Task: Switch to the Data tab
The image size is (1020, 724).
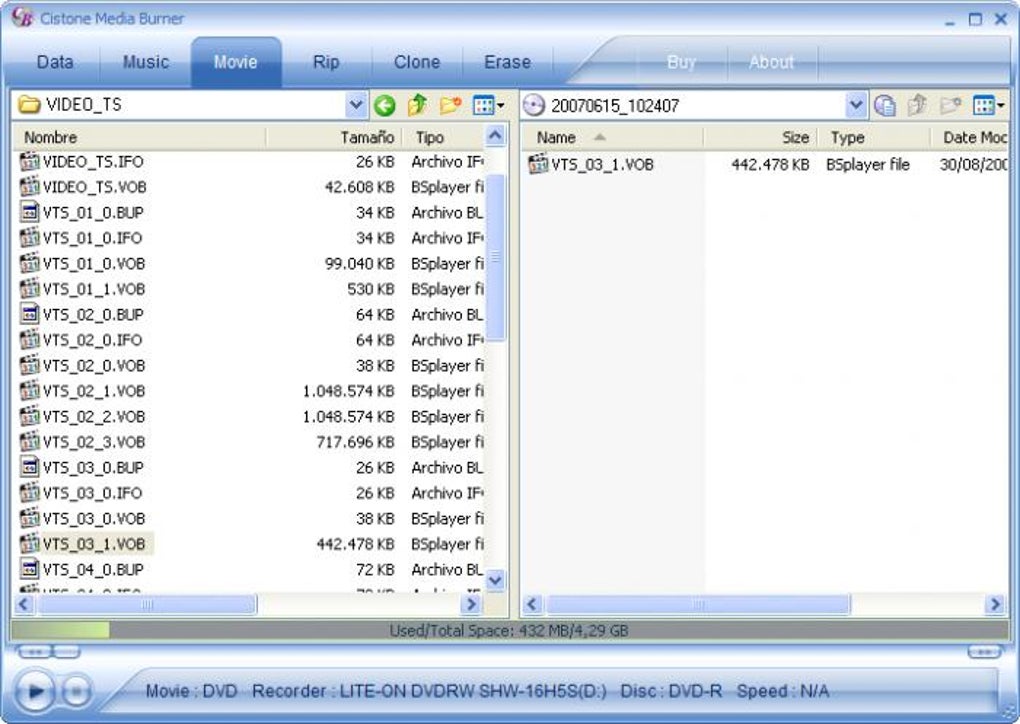Action: tap(55, 62)
